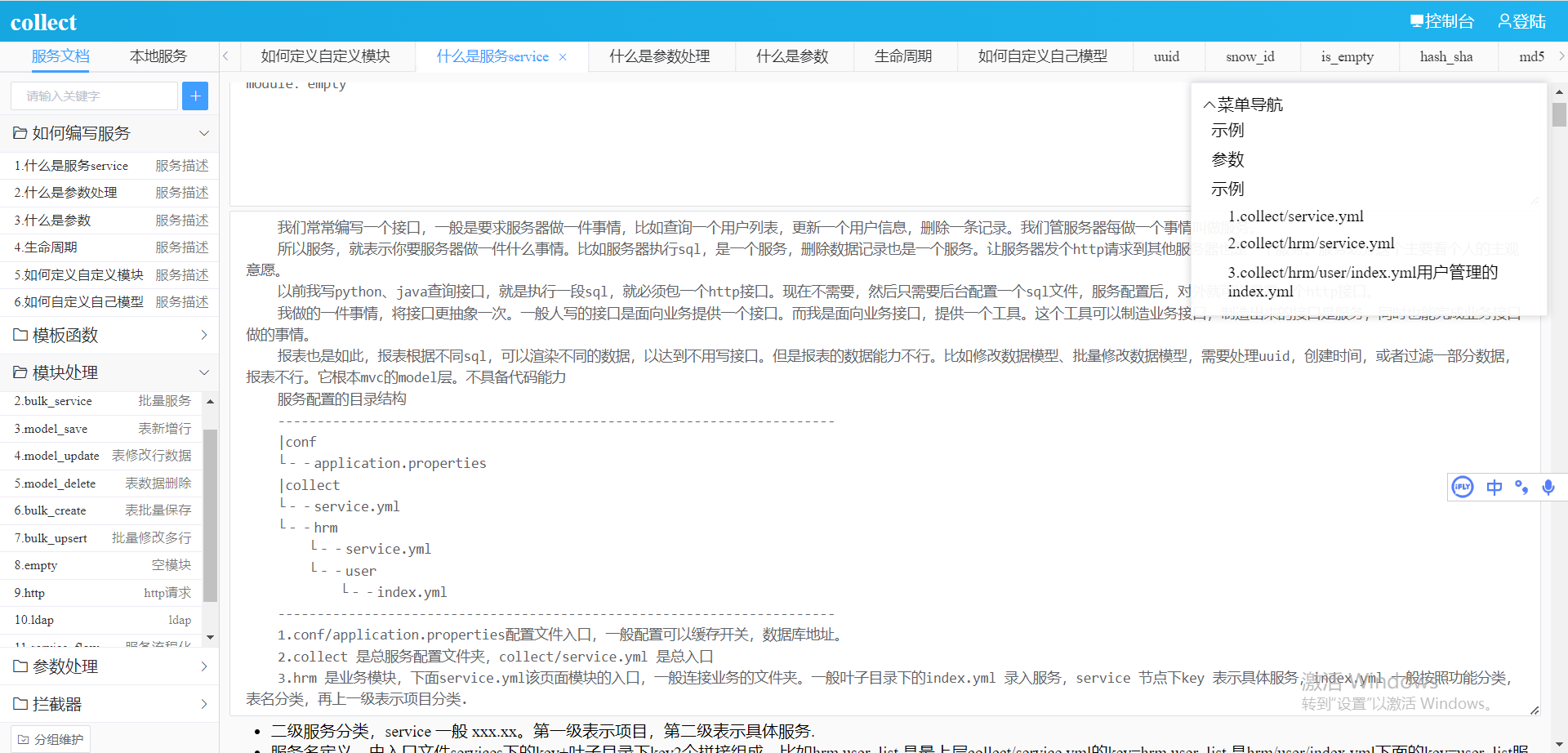This screenshot has width=1568, height=753.
Task: Click the 分组维护 button
Action: point(51,740)
